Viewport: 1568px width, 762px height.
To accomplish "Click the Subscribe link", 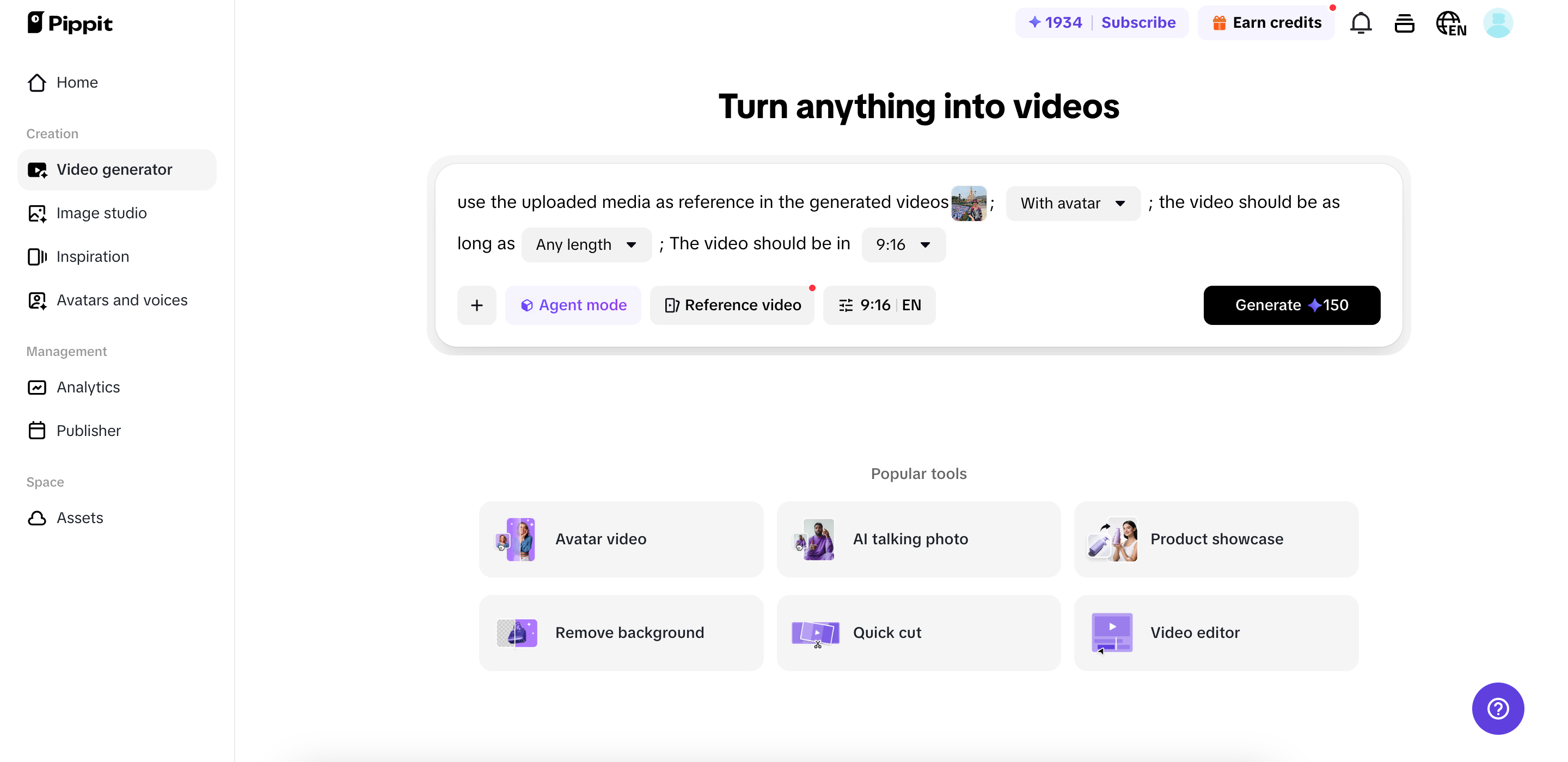I will 1138,22.
